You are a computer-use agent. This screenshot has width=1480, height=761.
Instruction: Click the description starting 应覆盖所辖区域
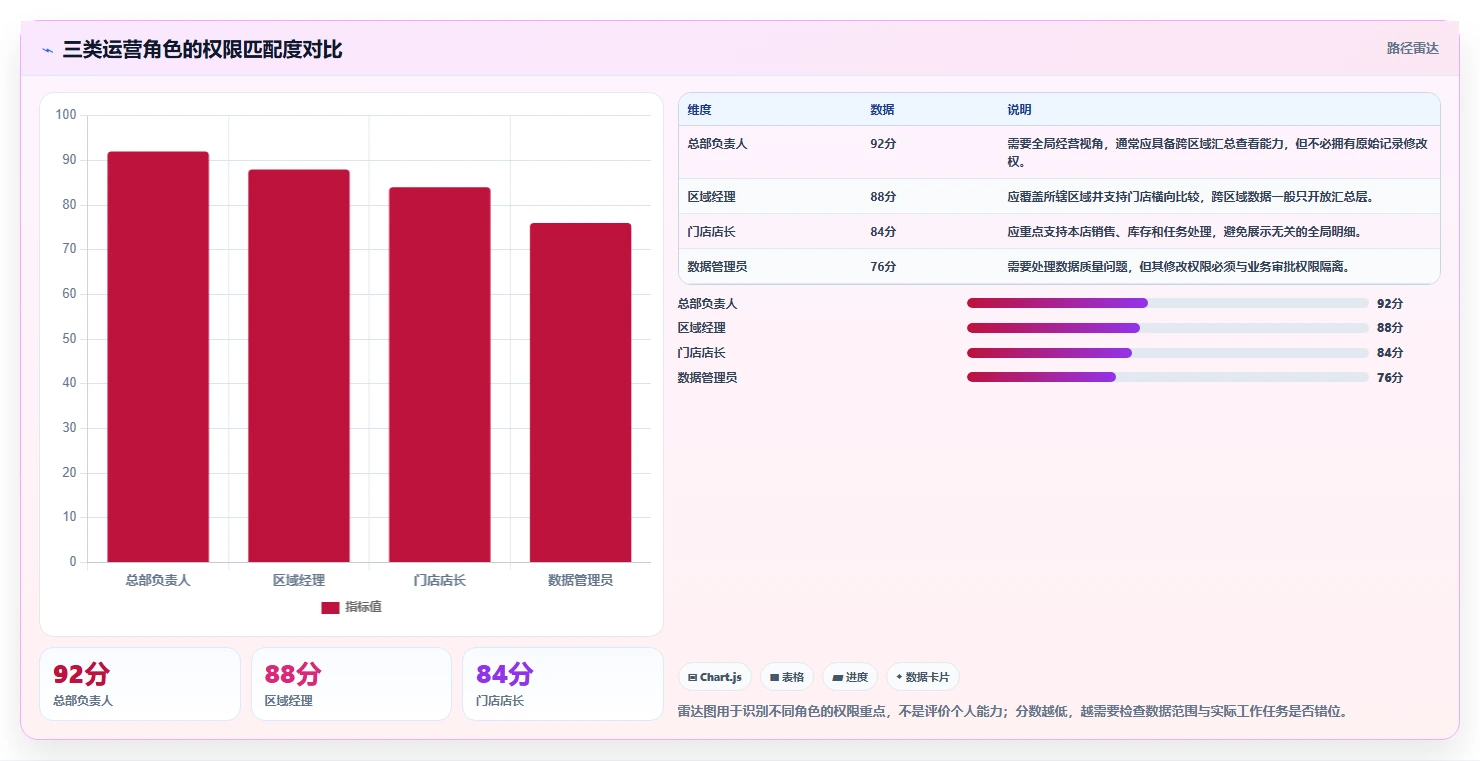(1190, 197)
